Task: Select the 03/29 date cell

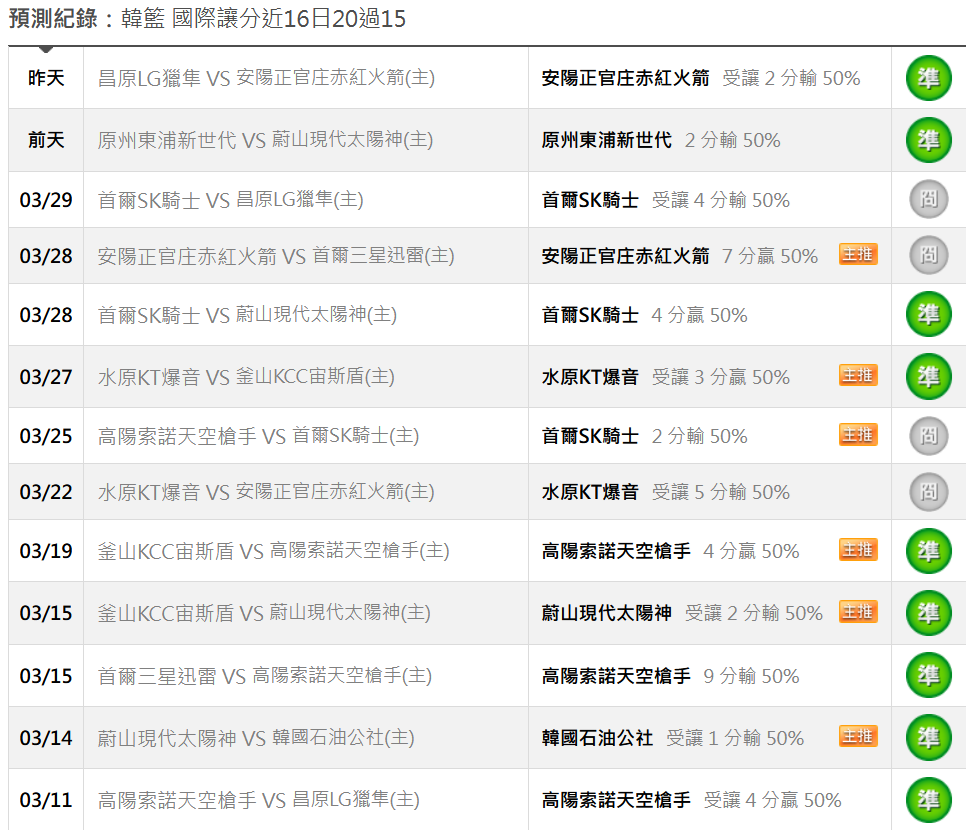Action: tap(46, 200)
